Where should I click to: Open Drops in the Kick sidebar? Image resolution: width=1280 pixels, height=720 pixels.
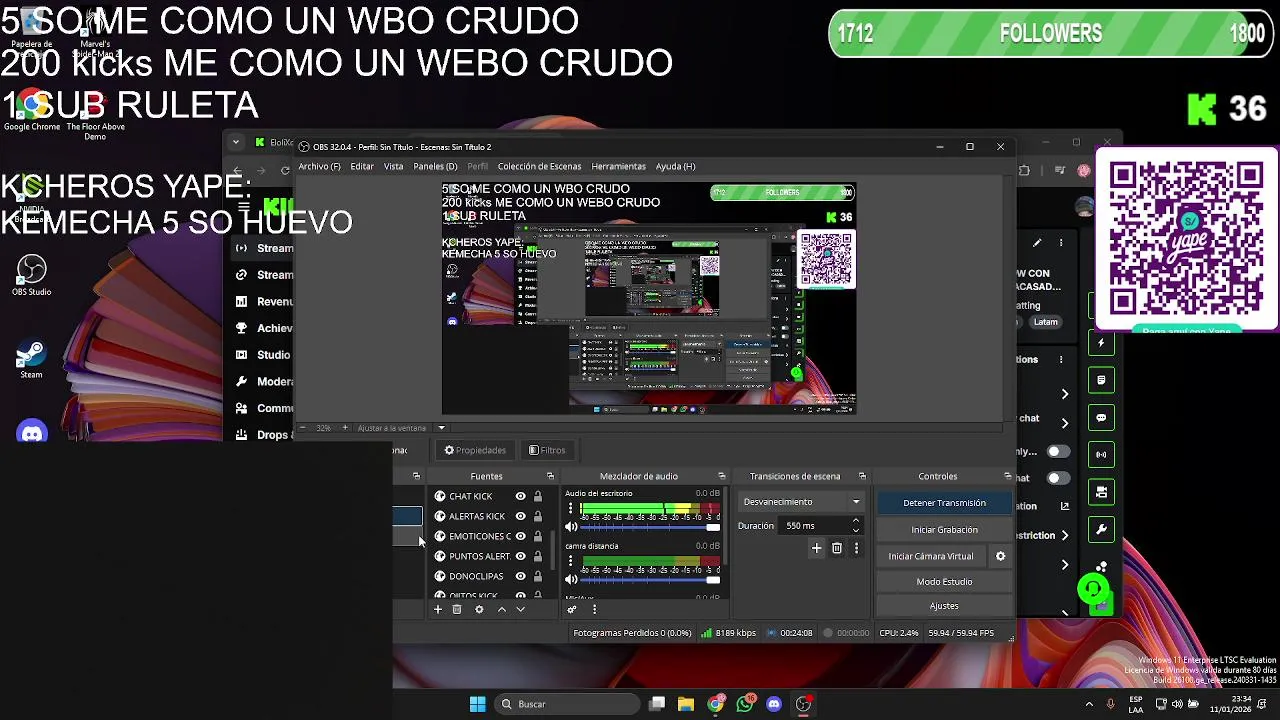[x=263, y=435]
